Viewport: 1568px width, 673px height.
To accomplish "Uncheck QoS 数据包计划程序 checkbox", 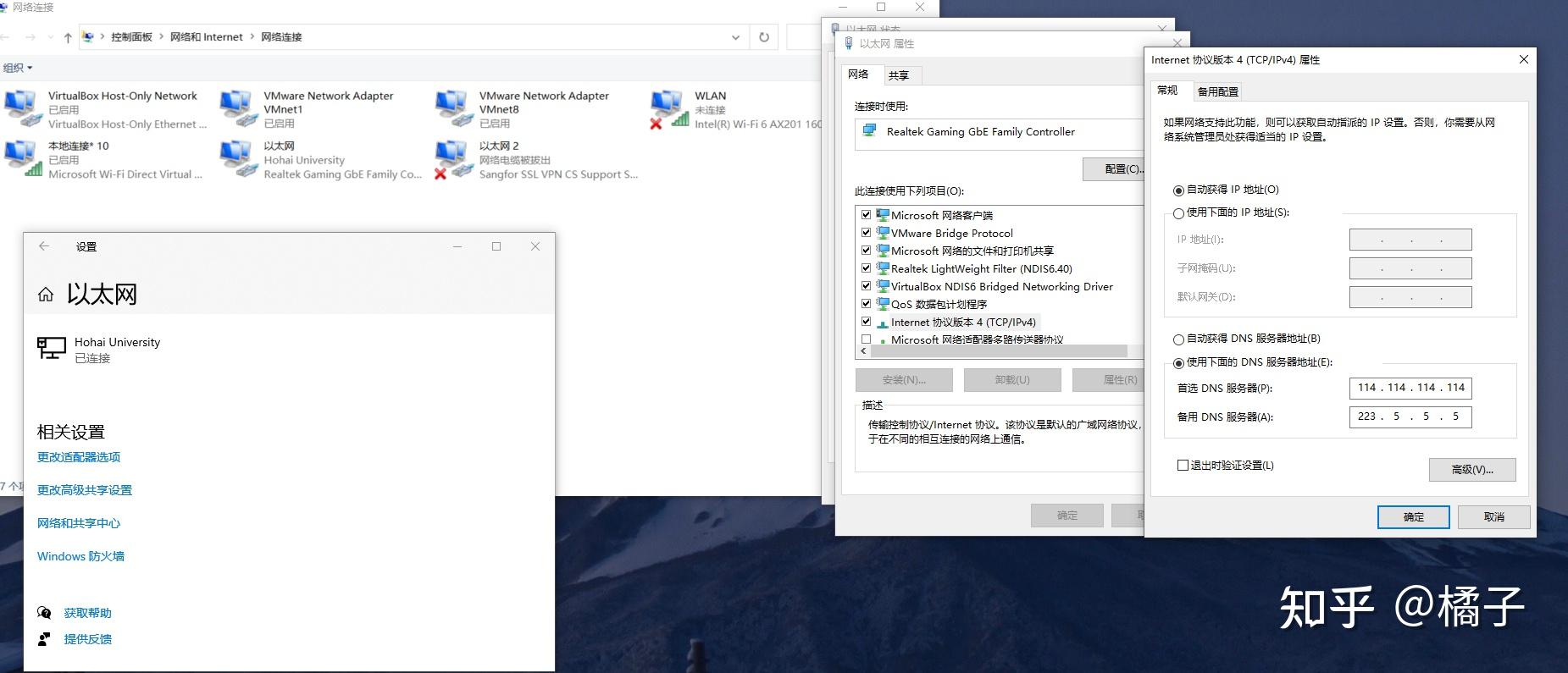I will [x=866, y=304].
